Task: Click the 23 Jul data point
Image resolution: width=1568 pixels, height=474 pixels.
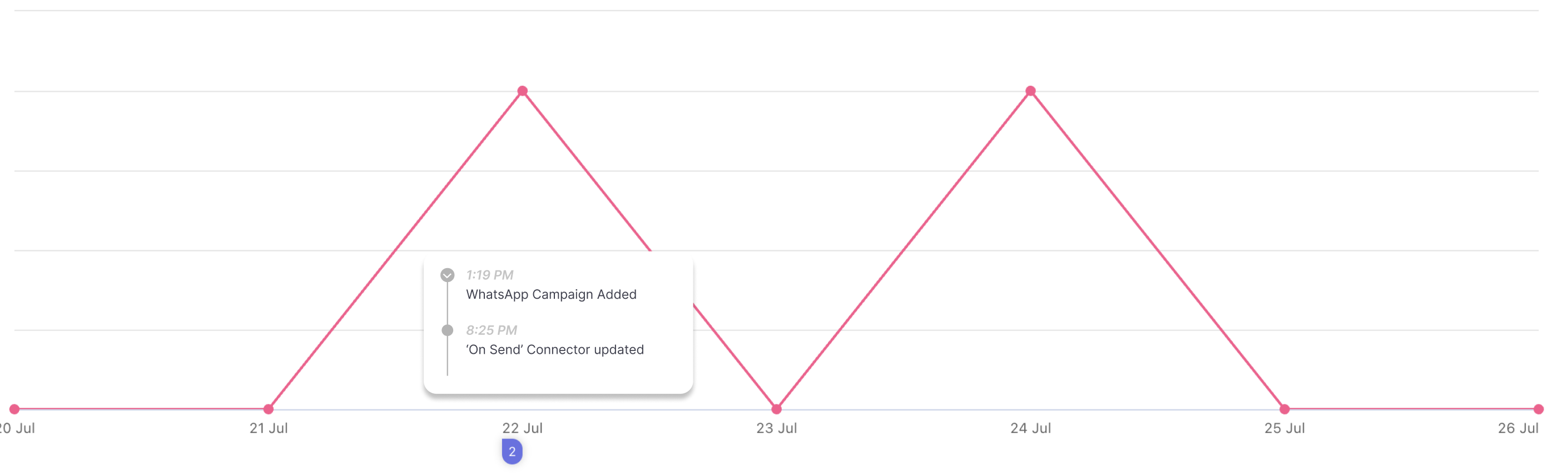Action: [777, 409]
